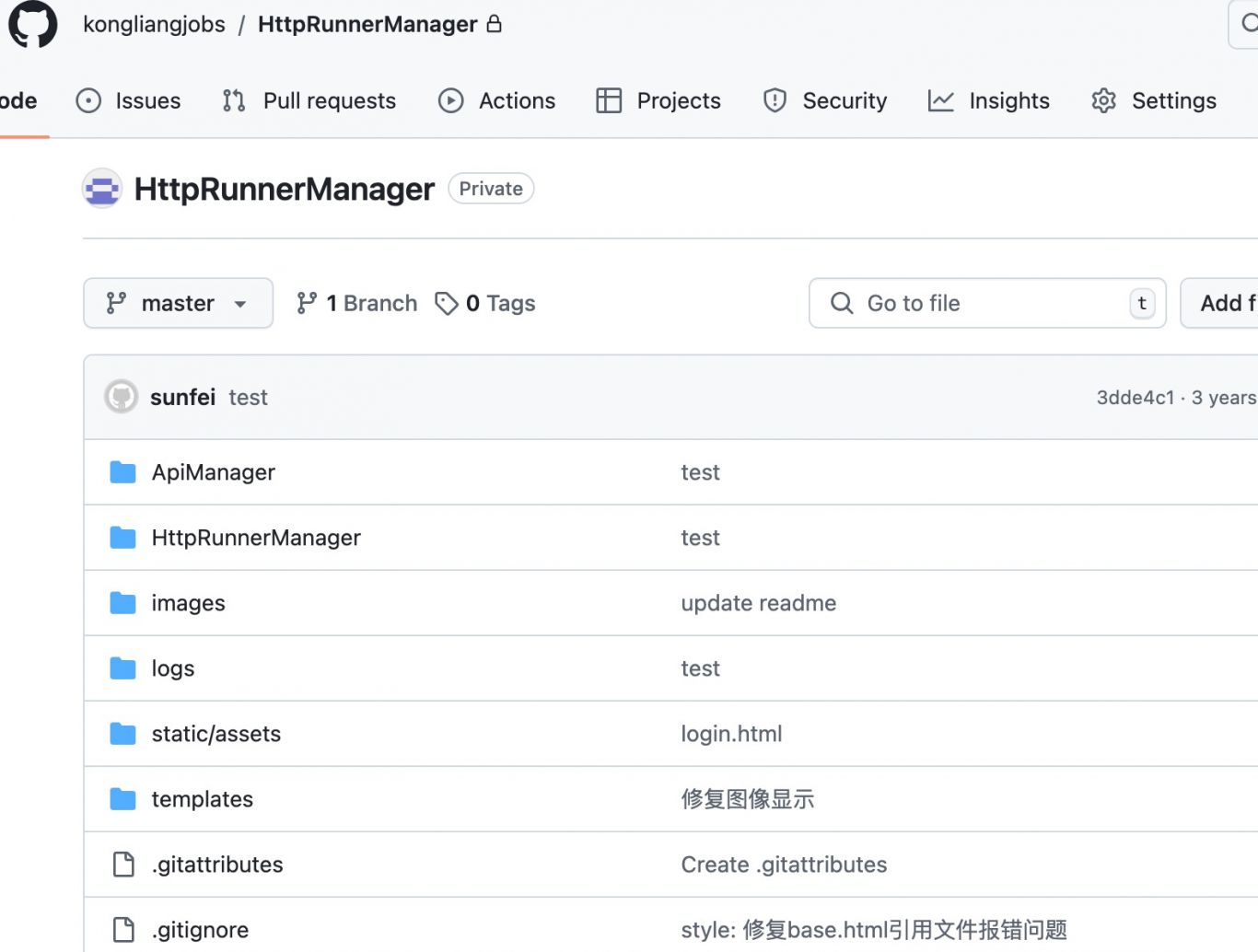Click the ApiManager folder icon
The image size is (1258, 952).
tap(122, 472)
